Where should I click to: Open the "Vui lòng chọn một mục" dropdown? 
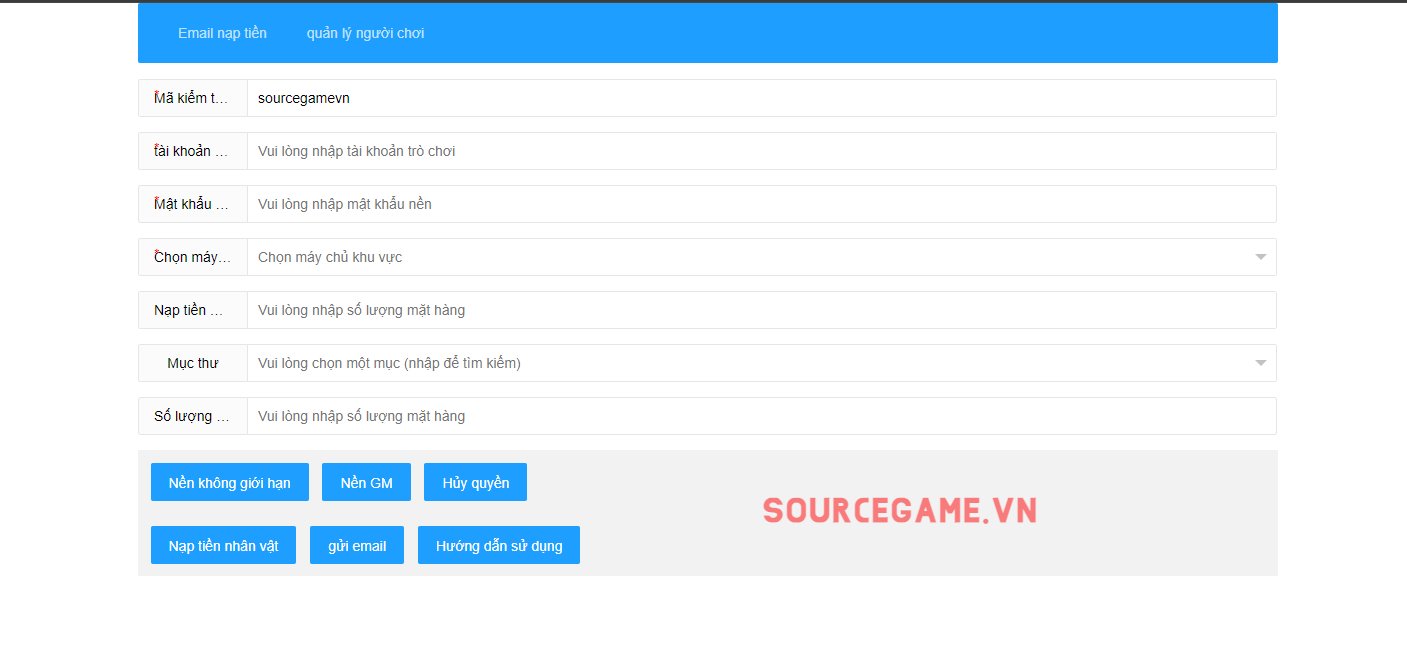pyautogui.click(x=762, y=363)
